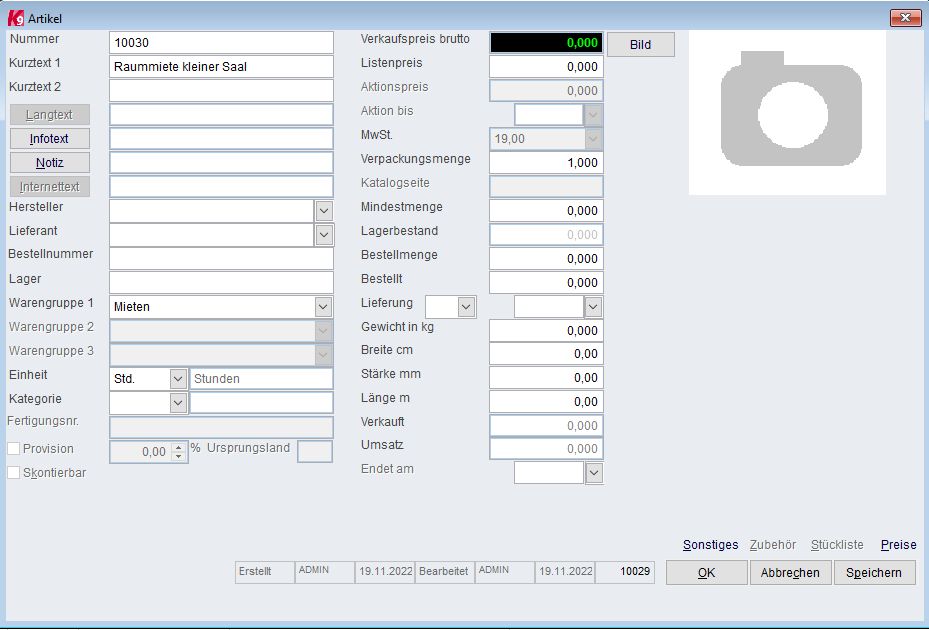Decrease Provision percentage with down arrow
This screenshot has height=630, width=929.
click(178, 456)
